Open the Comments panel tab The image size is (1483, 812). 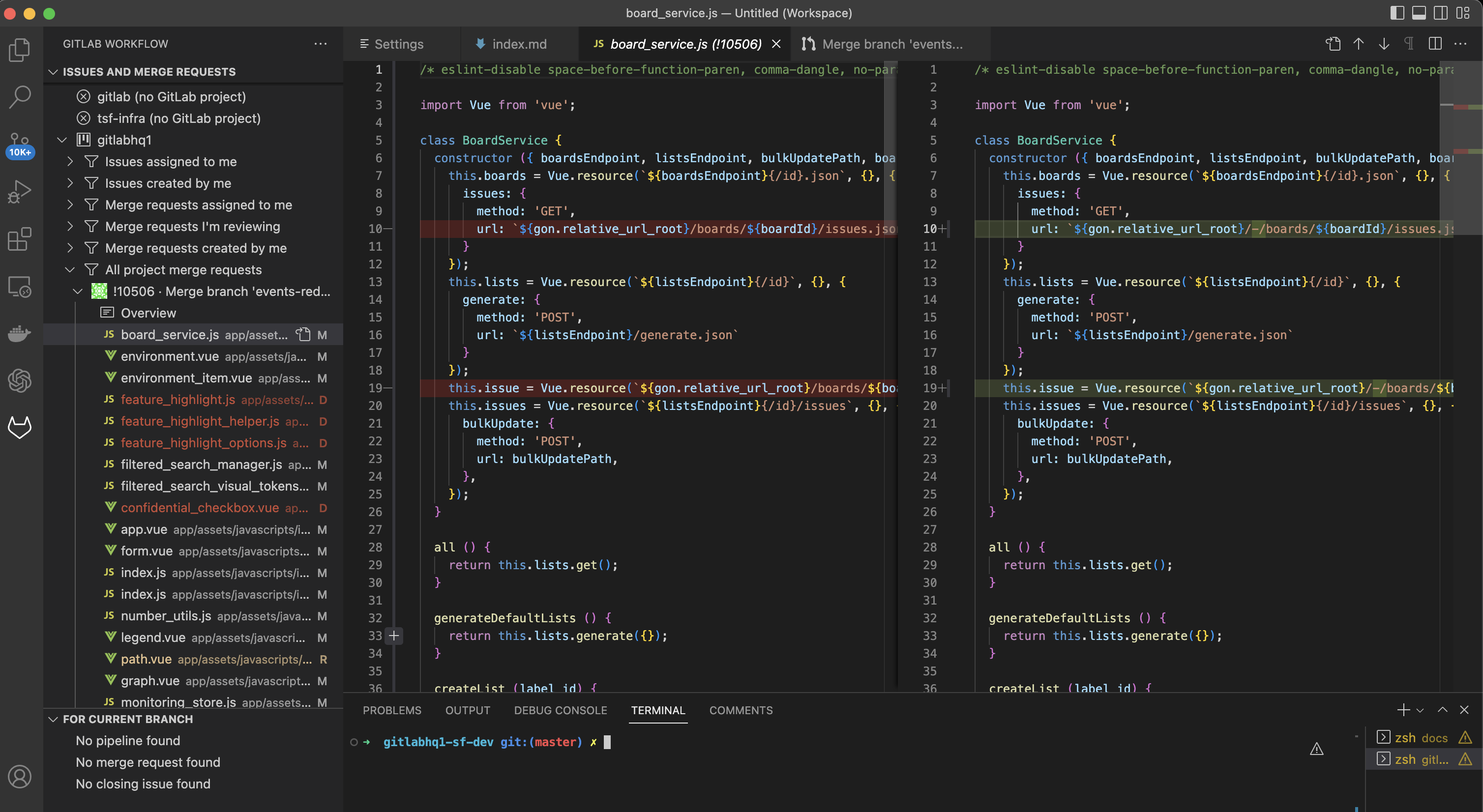pyautogui.click(x=741, y=710)
